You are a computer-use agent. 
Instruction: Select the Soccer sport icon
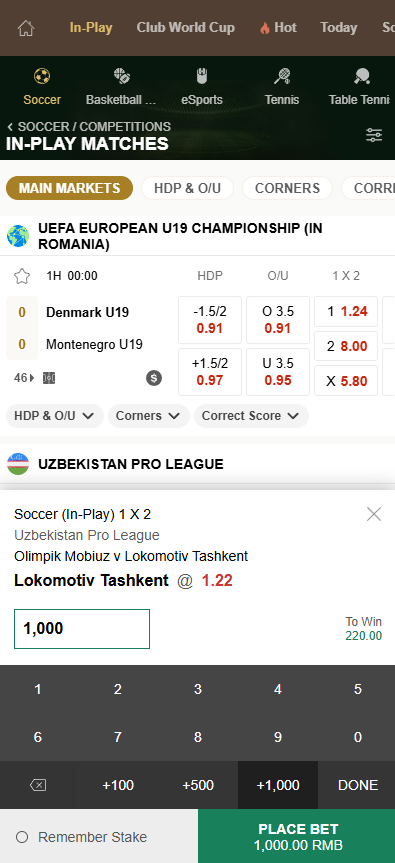point(42,77)
